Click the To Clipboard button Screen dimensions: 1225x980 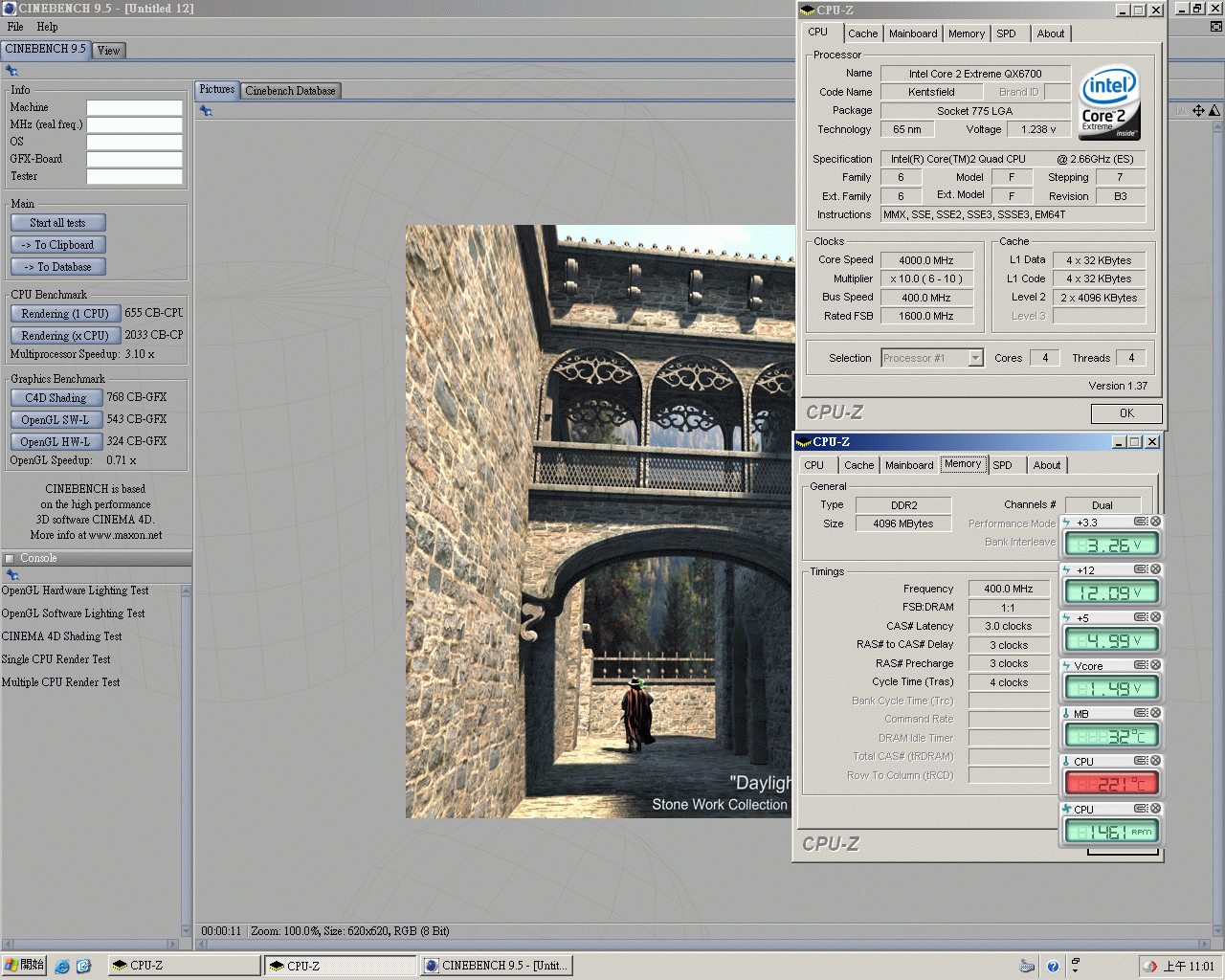click(58, 245)
